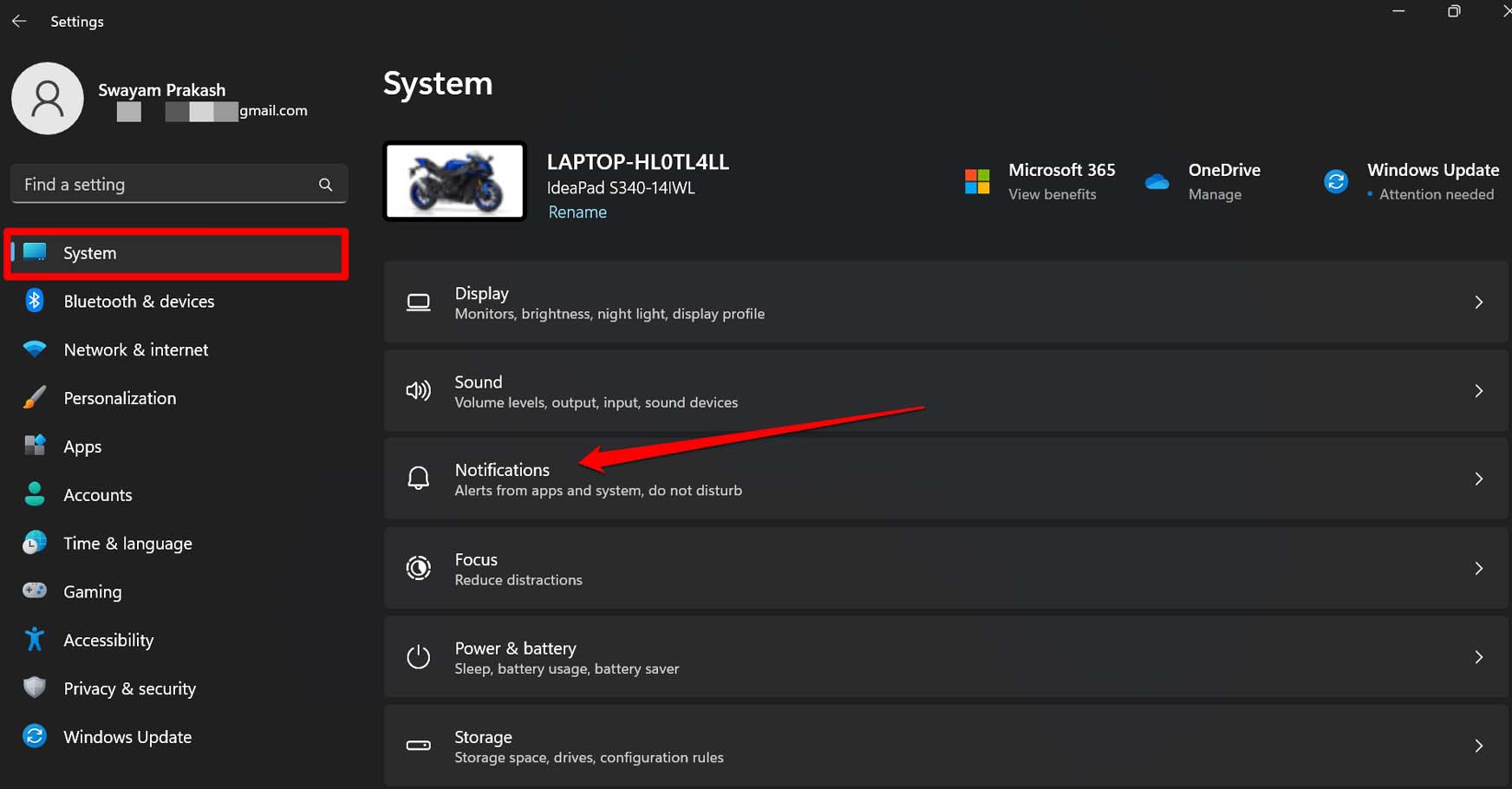The image size is (1512, 789).
Task: Click the Personalization brush icon
Action: coord(35,397)
